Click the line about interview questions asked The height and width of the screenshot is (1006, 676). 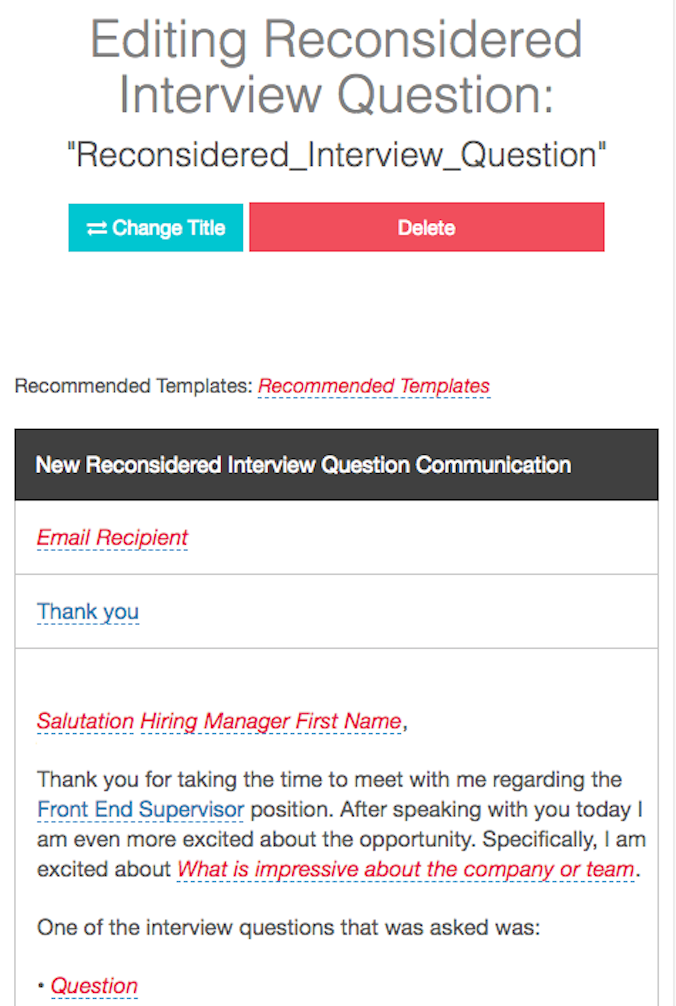[x=288, y=927]
